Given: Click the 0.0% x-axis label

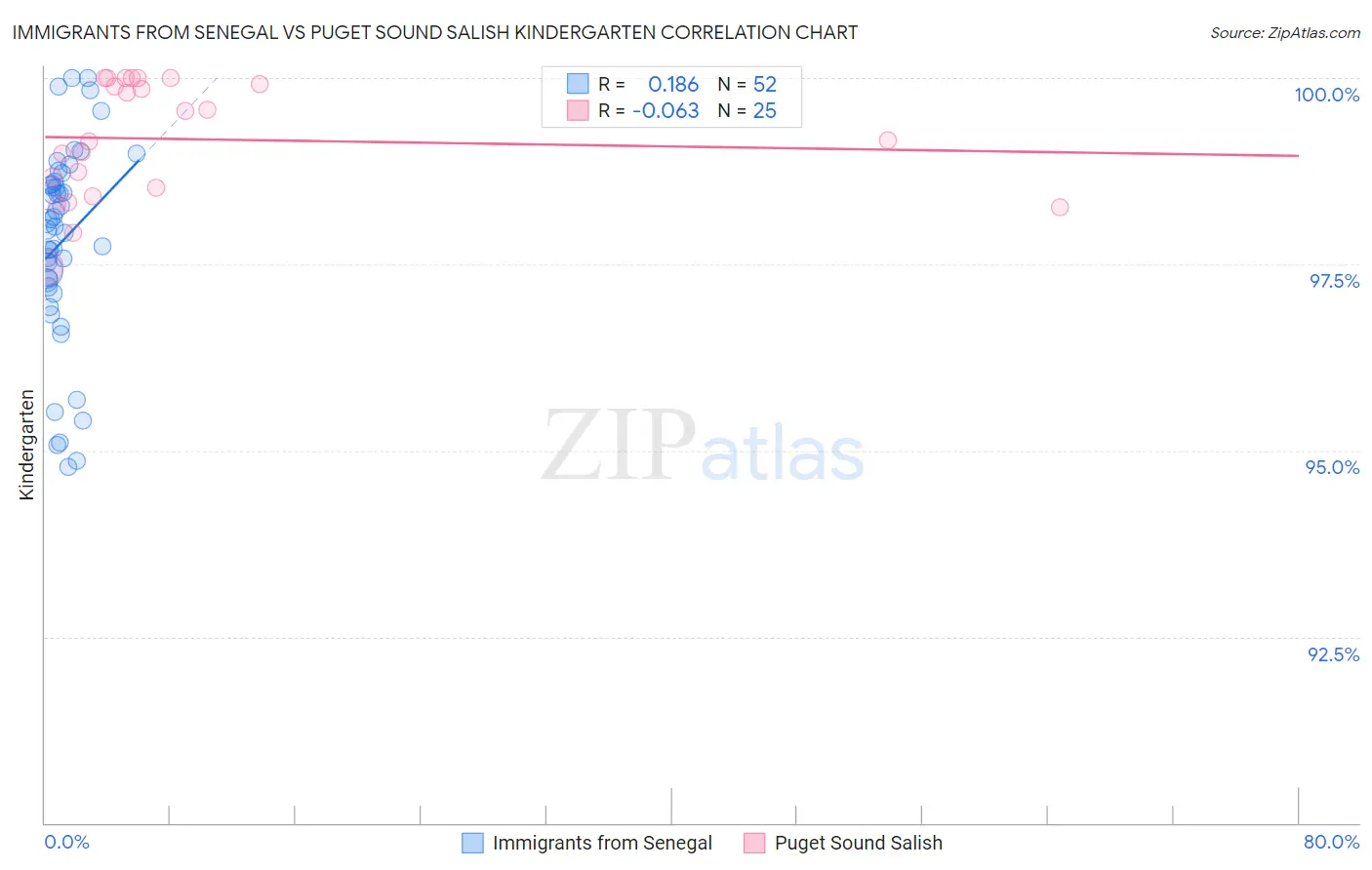Looking at the screenshot, I should point(67,842).
